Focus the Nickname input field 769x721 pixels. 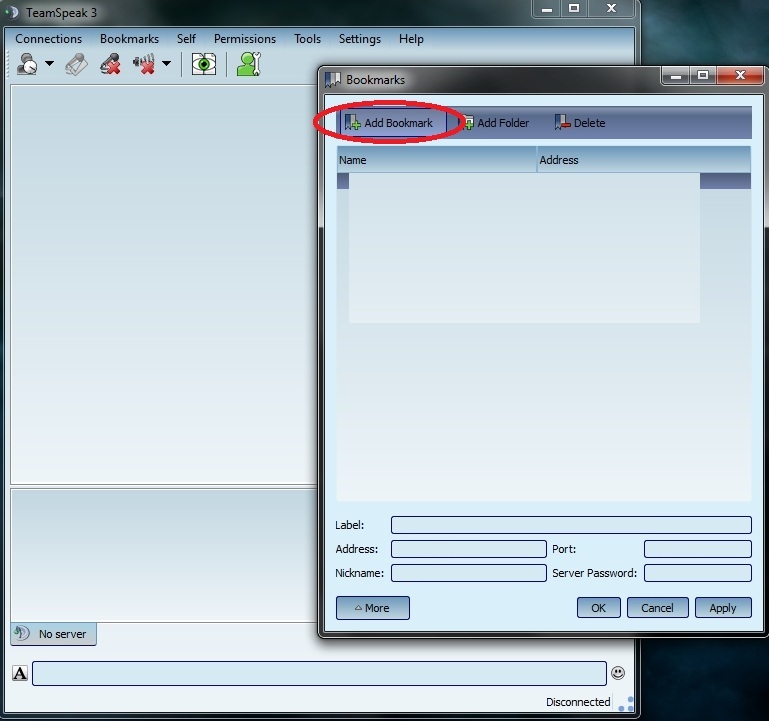pyautogui.click(x=468, y=573)
